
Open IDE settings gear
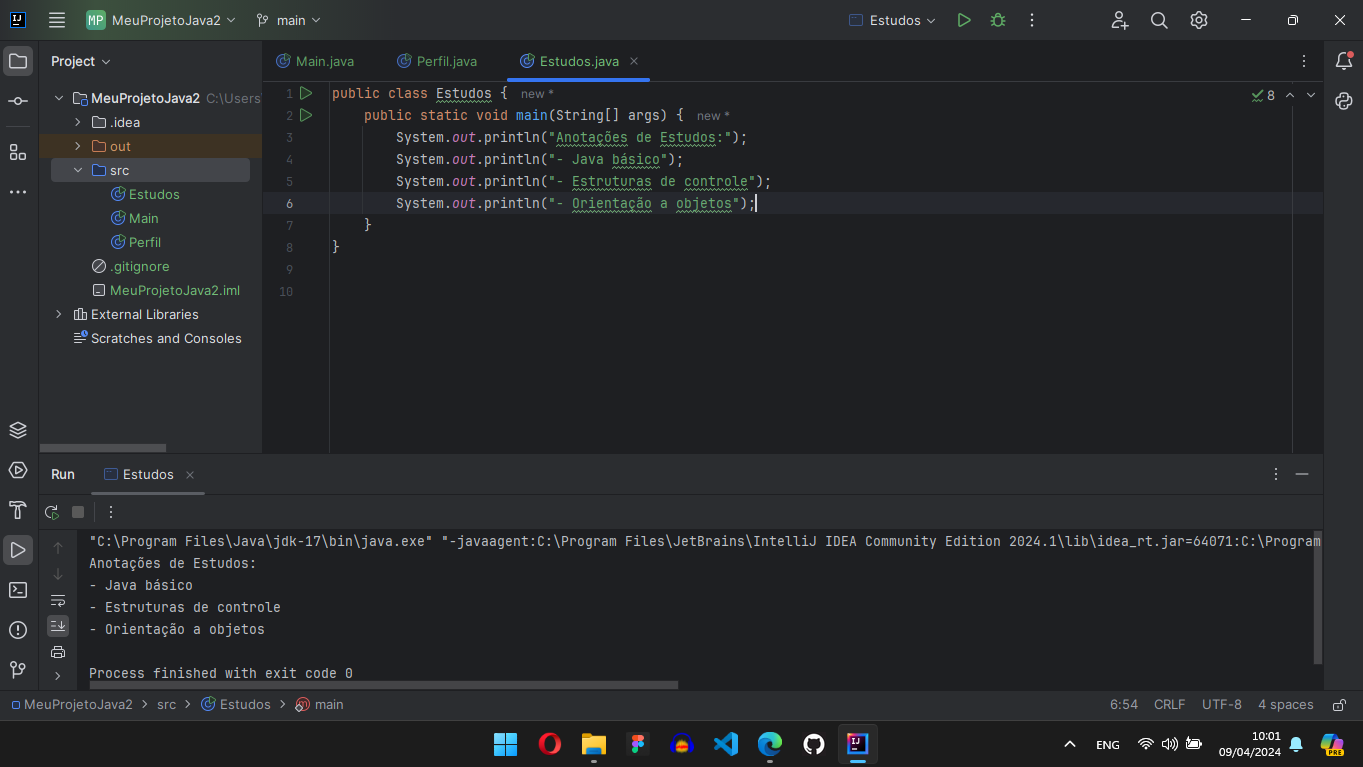[x=1199, y=20]
